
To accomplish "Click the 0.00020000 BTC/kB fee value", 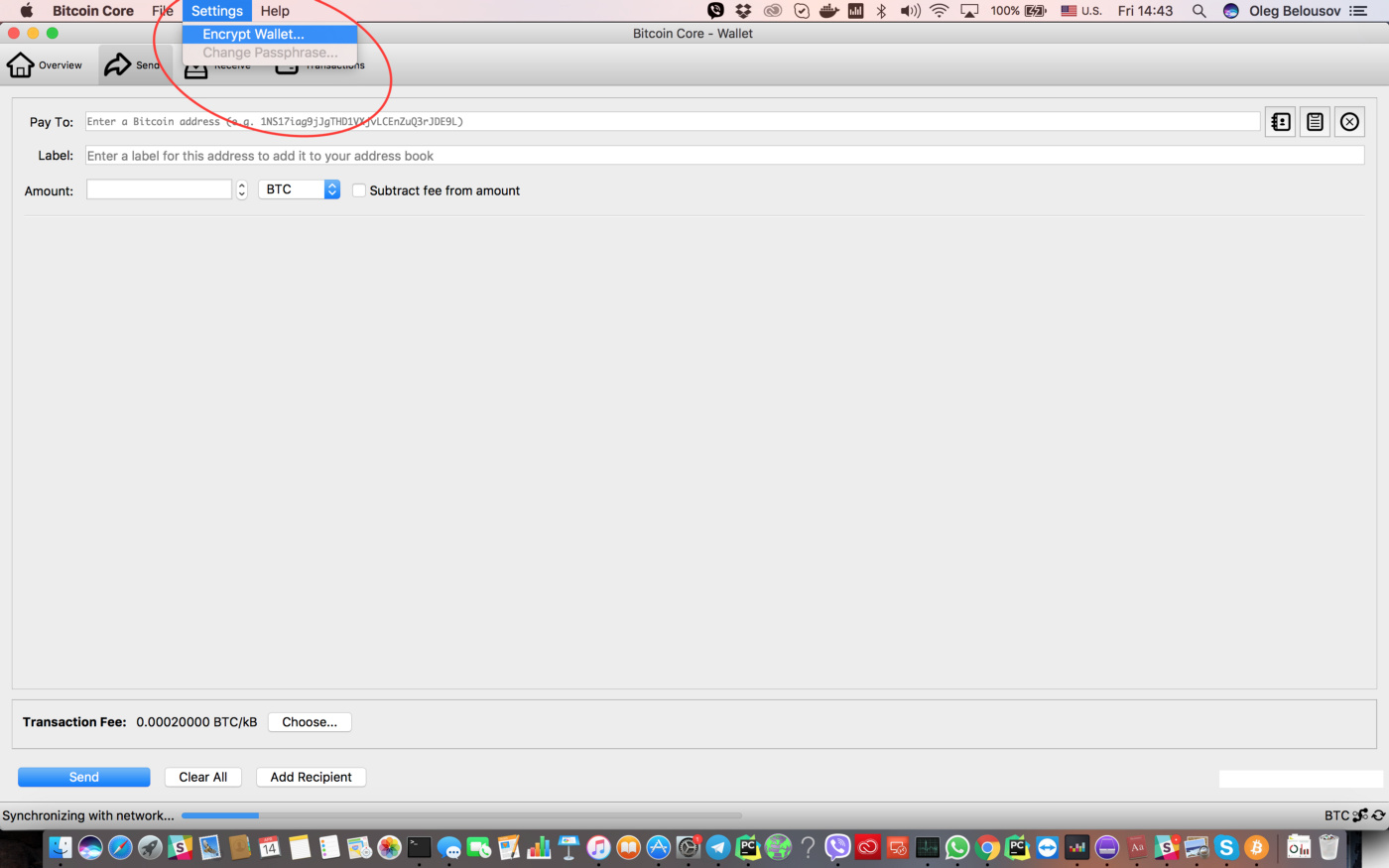I will tap(196, 722).
